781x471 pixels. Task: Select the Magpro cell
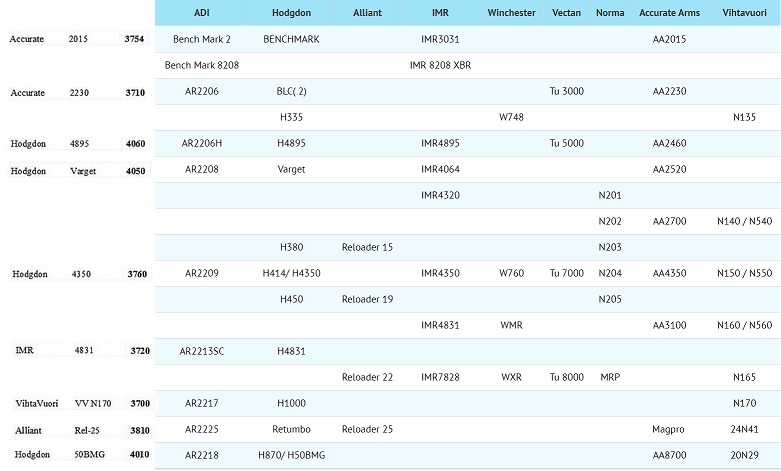click(669, 429)
